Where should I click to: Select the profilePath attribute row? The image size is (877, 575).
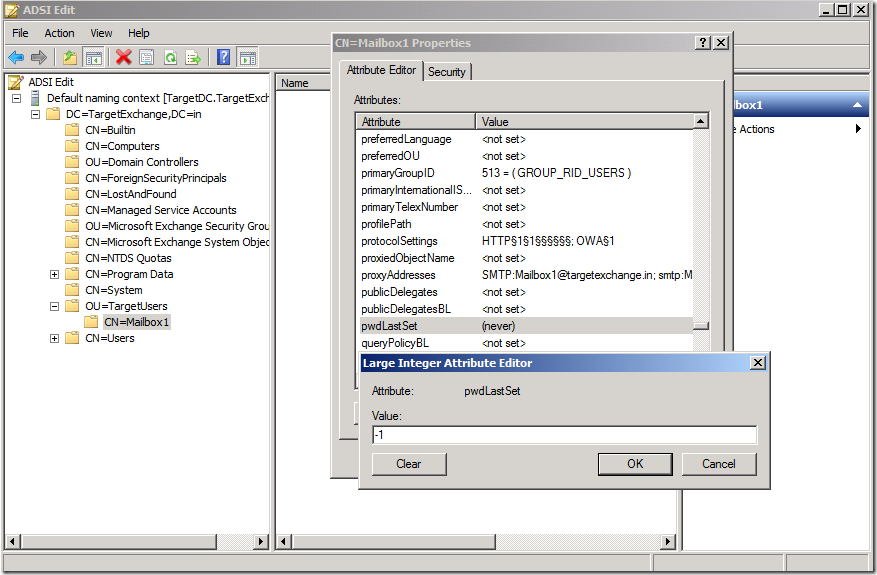(x=524, y=224)
